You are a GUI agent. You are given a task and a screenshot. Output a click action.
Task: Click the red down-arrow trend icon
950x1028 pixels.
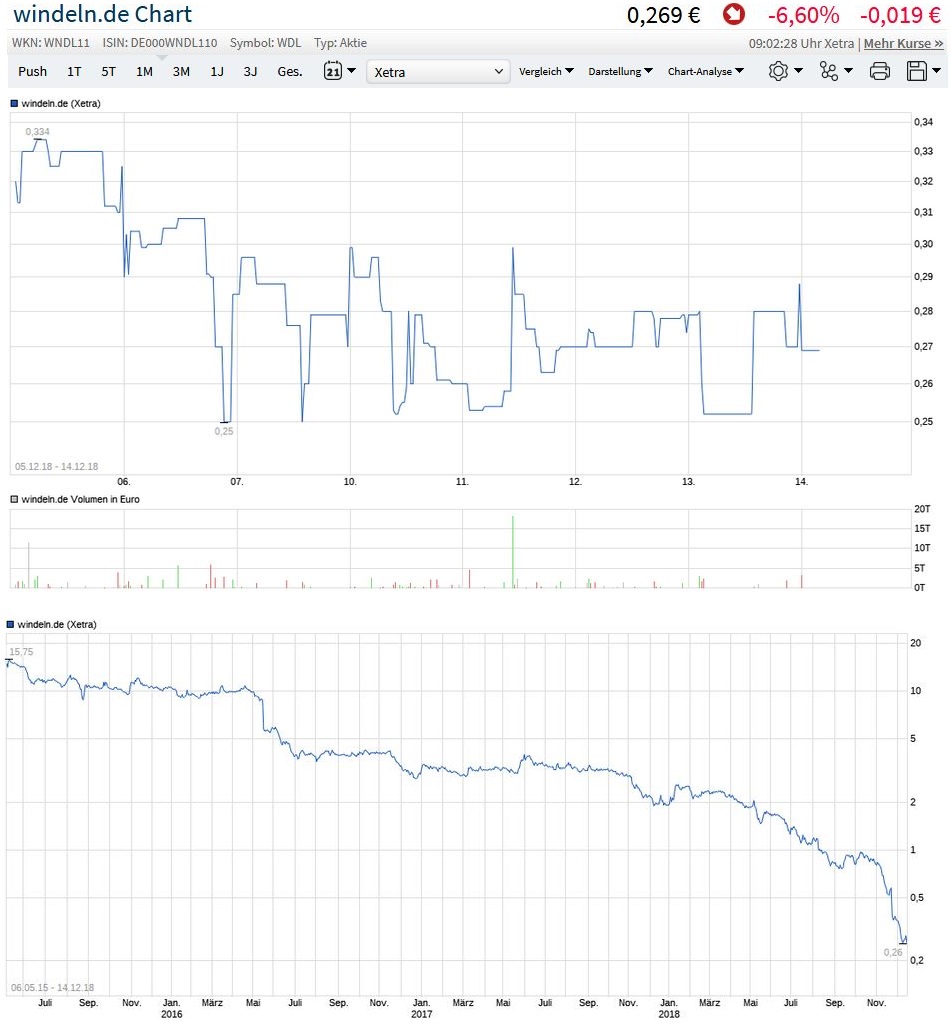click(x=735, y=15)
